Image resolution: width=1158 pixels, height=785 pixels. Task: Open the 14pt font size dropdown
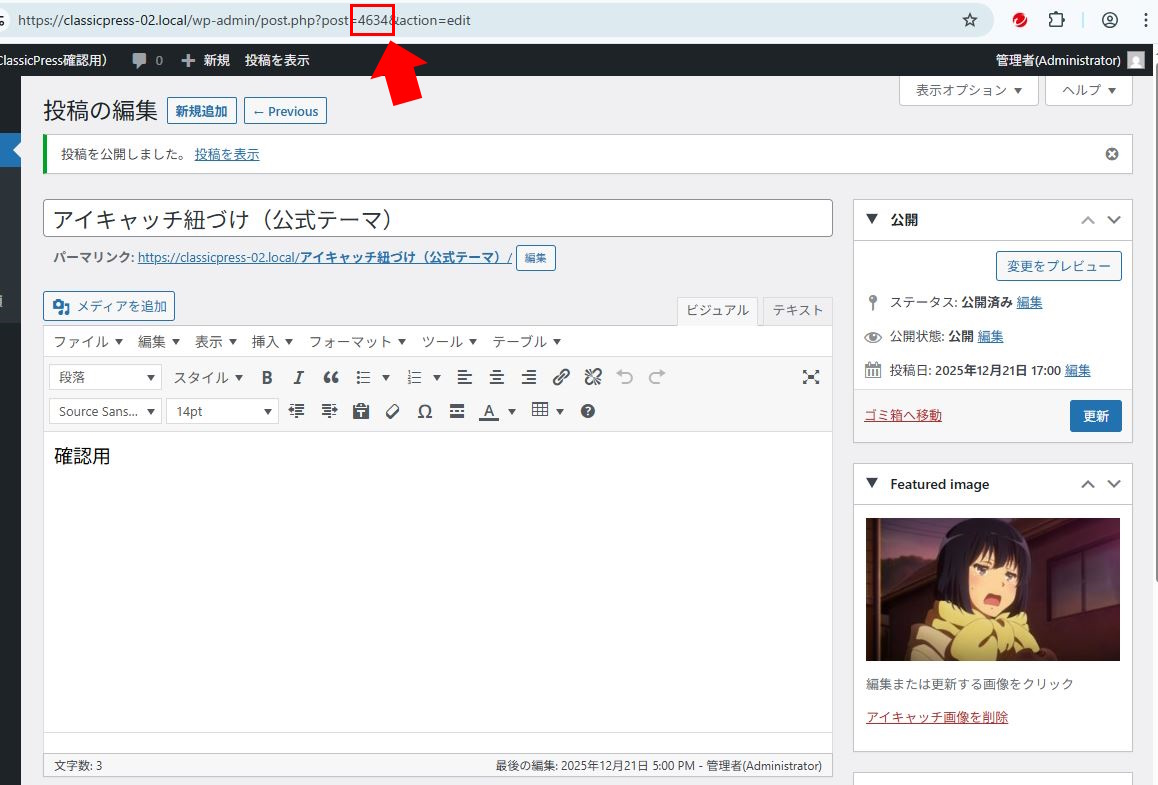coord(221,411)
